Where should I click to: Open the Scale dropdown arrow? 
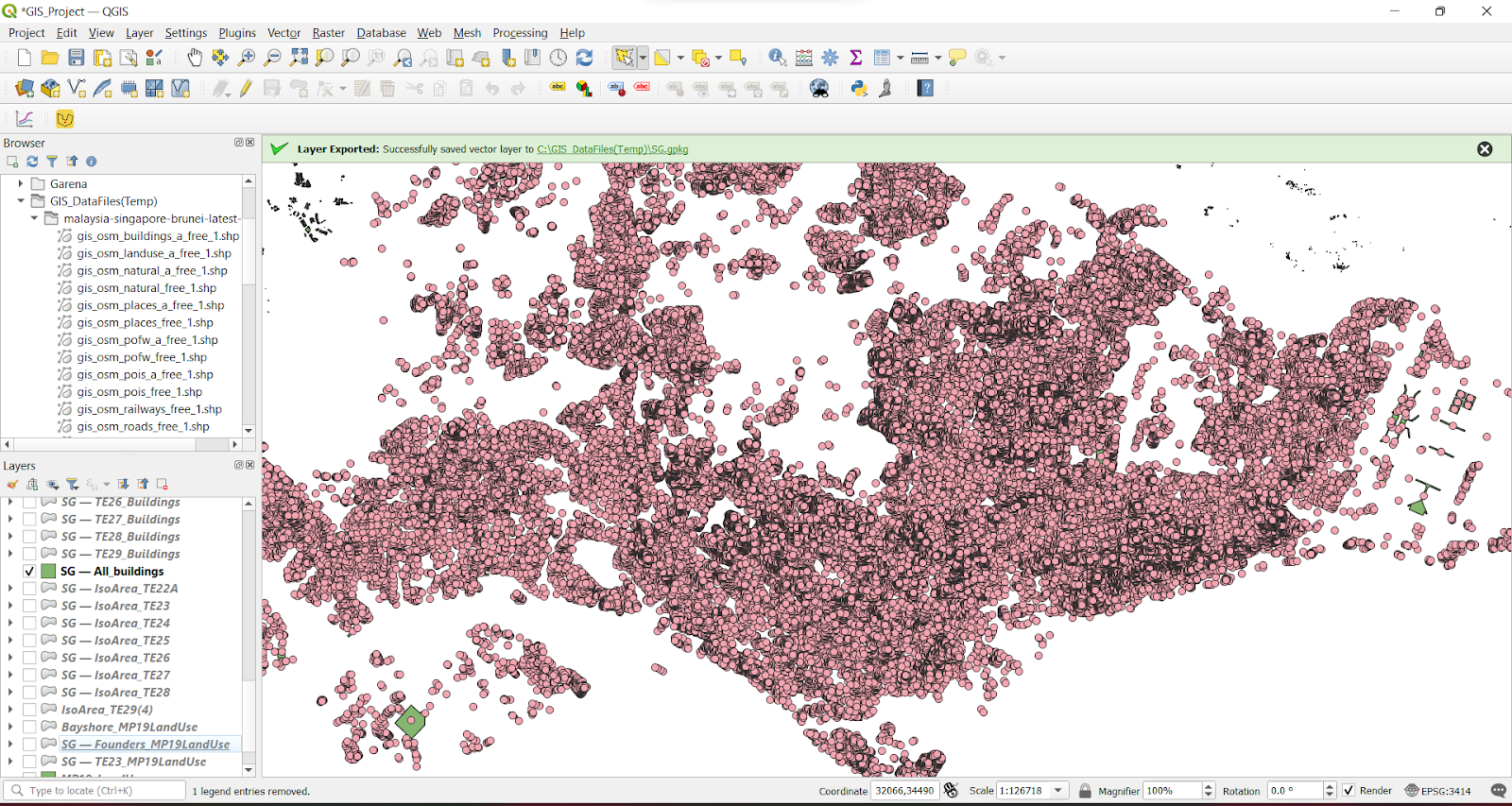pos(1058,791)
